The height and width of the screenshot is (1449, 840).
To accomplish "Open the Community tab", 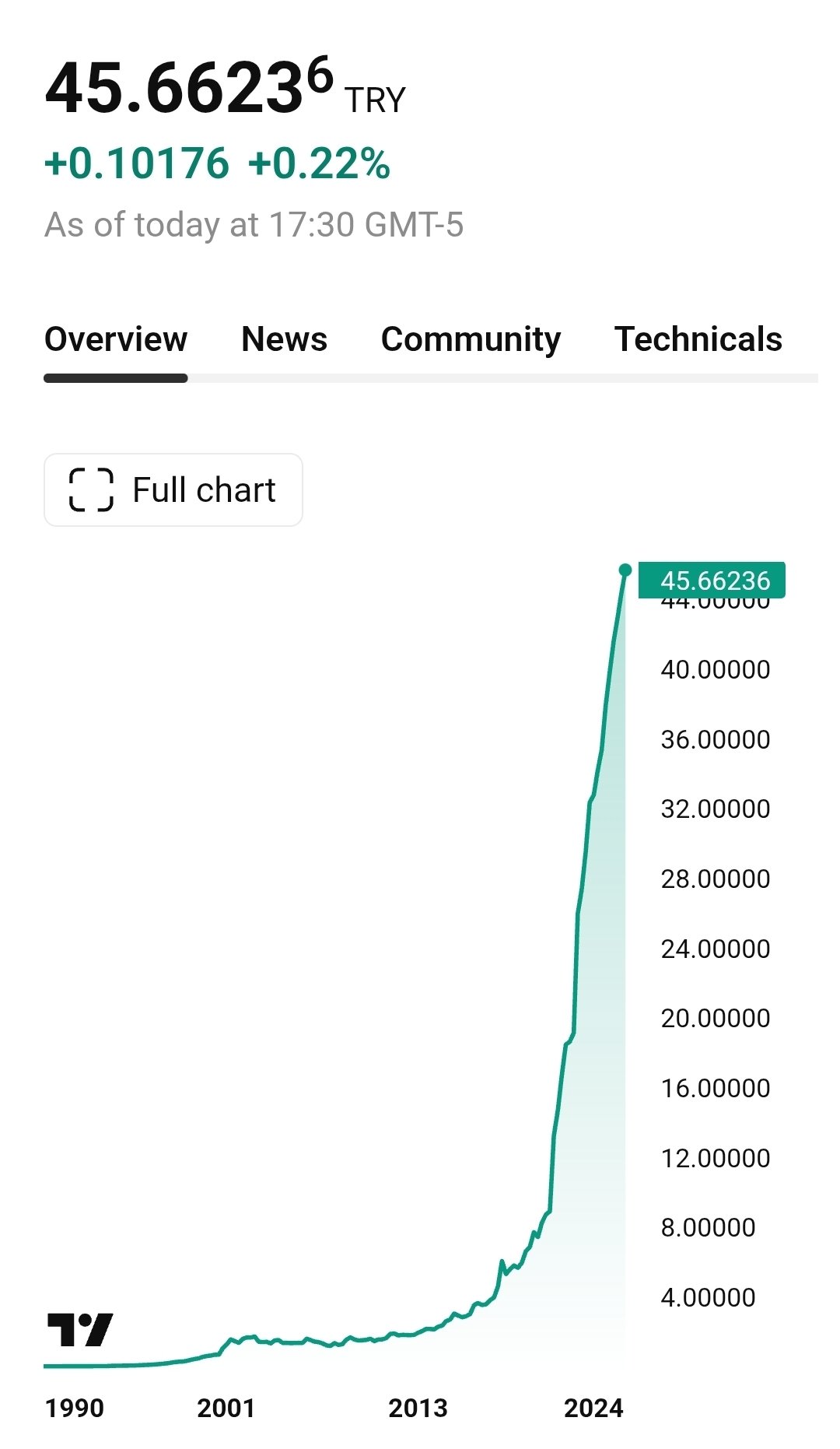I will coord(471,339).
